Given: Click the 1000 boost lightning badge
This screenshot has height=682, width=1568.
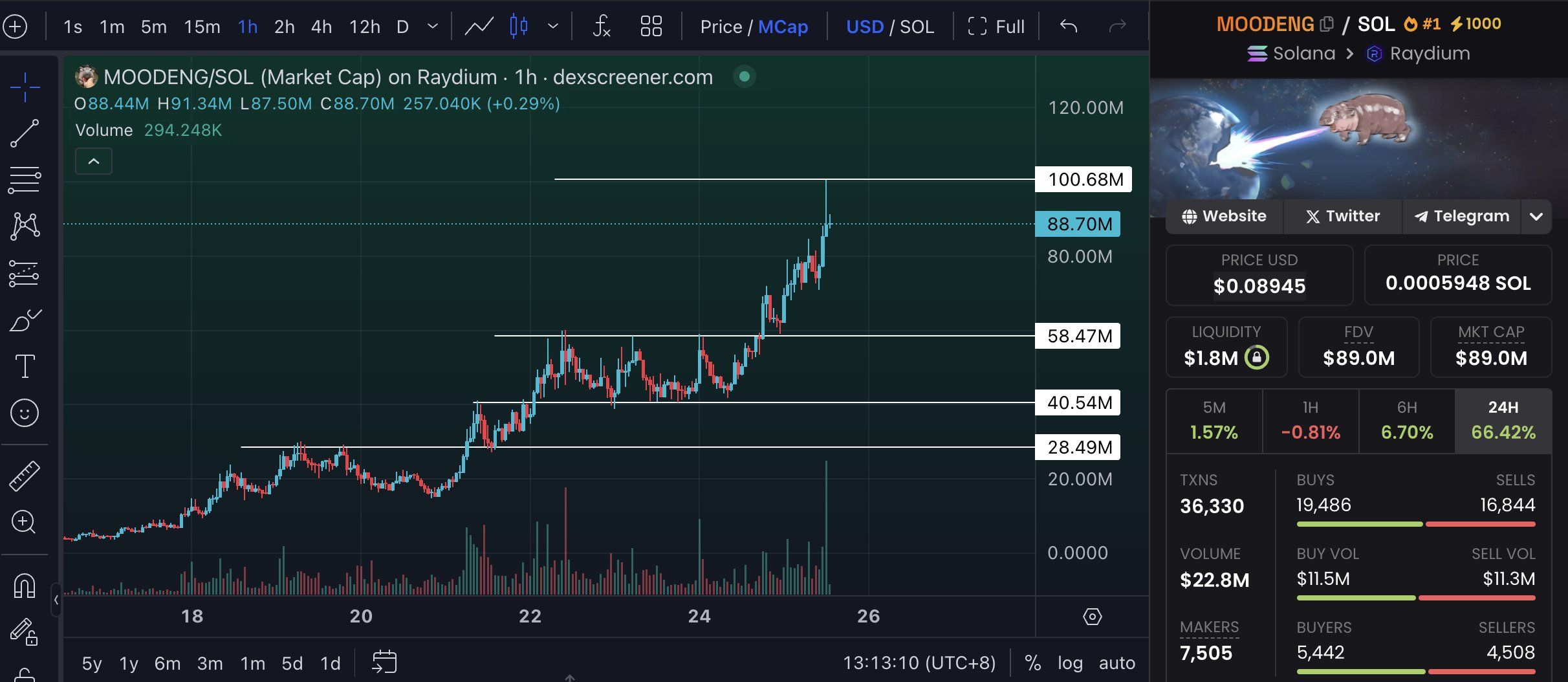Looking at the screenshot, I should coord(1475,24).
